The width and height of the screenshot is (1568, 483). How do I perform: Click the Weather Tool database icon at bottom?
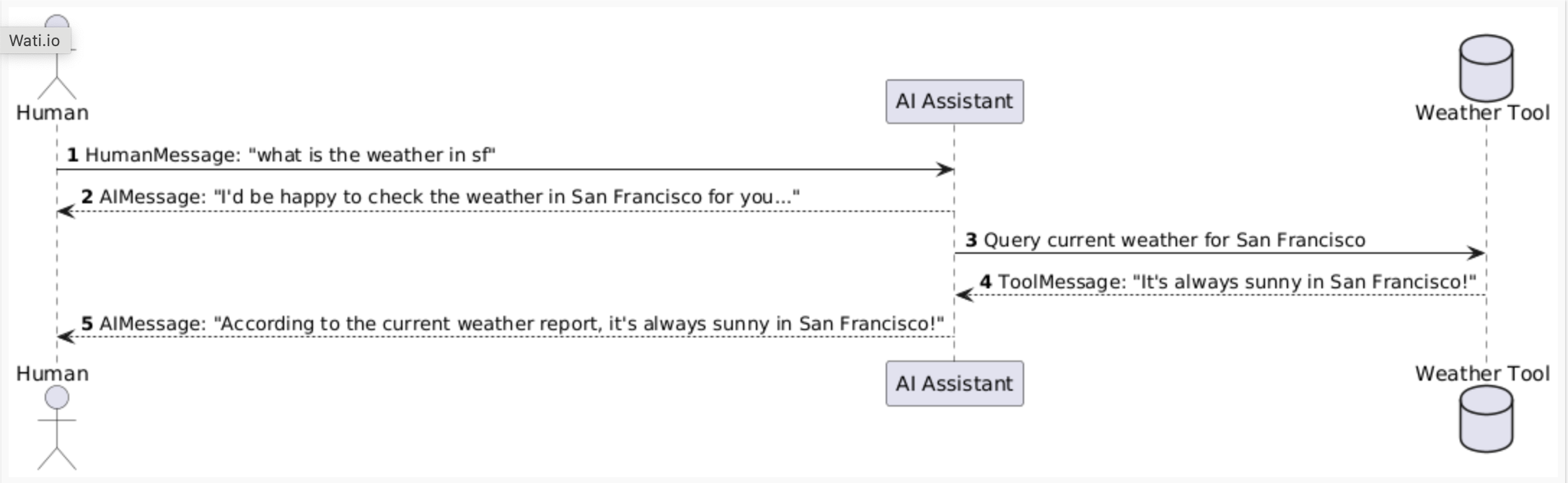pos(1486,419)
